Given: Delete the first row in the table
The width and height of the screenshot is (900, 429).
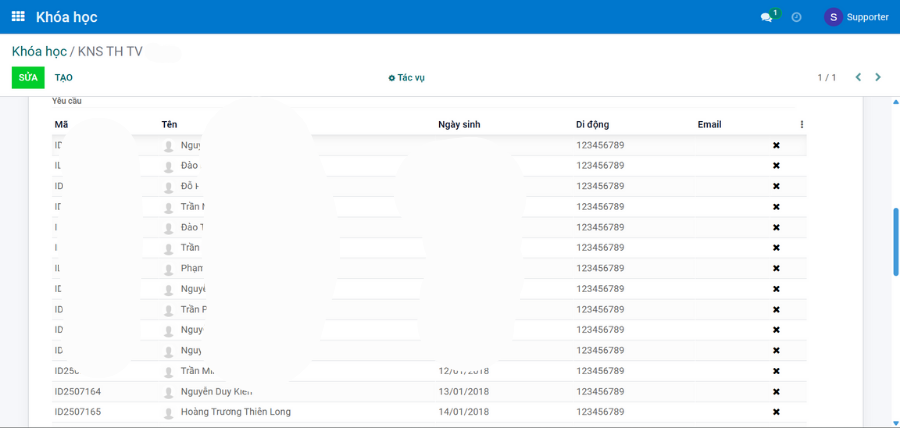Looking at the screenshot, I should pyautogui.click(x=776, y=146).
